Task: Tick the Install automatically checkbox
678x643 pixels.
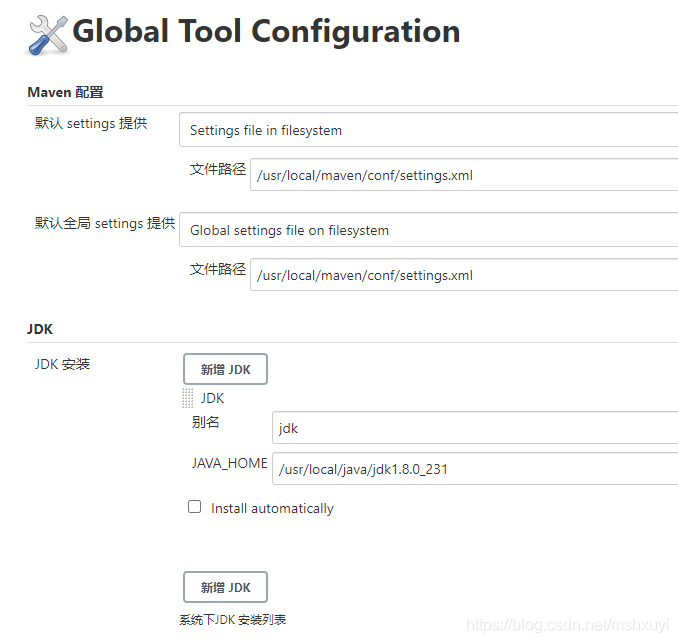Action: click(195, 506)
